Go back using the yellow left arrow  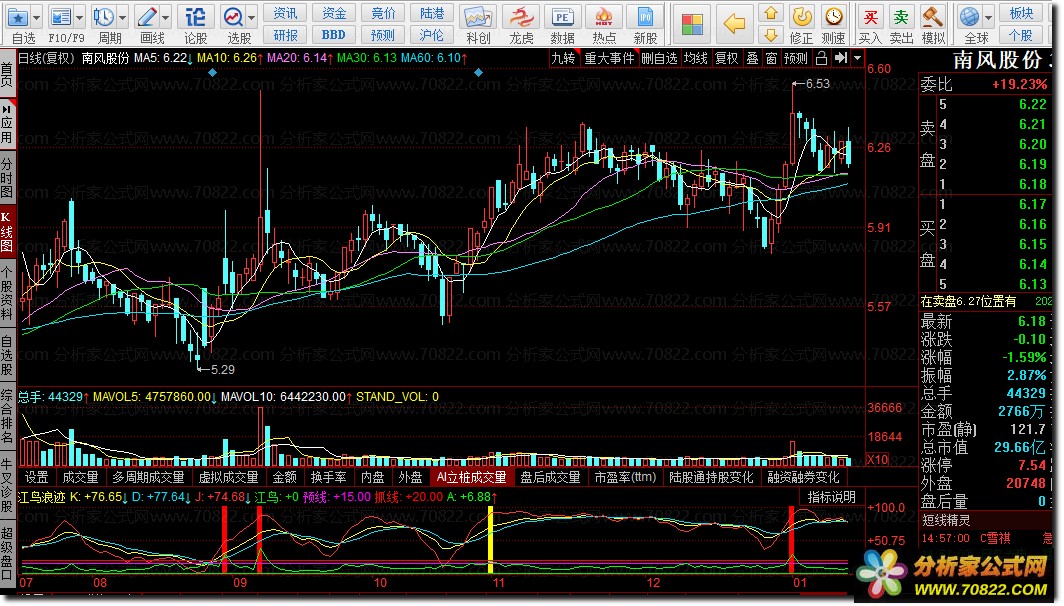pyautogui.click(x=734, y=24)
